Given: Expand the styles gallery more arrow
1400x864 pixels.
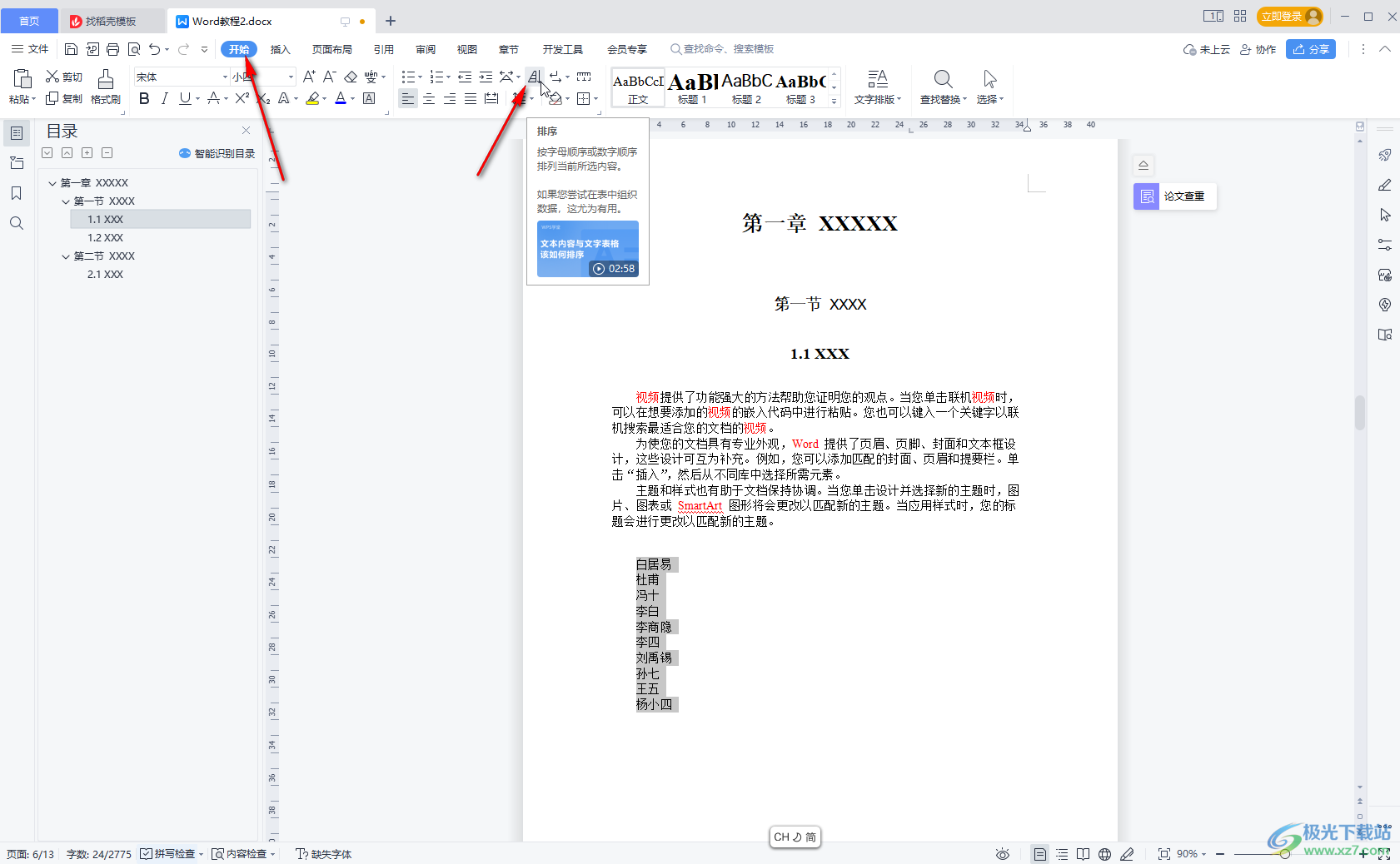Looking at the screenshot, I should (834, 101).
